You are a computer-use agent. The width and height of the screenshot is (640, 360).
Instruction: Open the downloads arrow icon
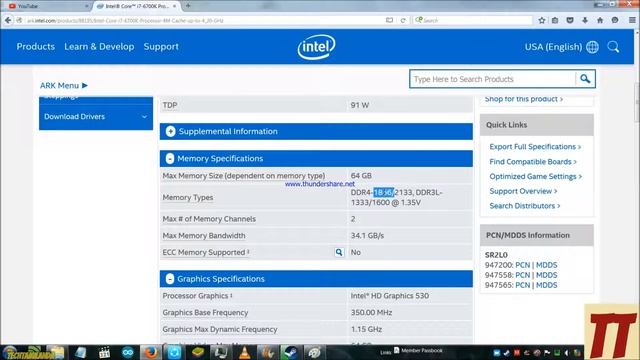click(x=585, y=20)
